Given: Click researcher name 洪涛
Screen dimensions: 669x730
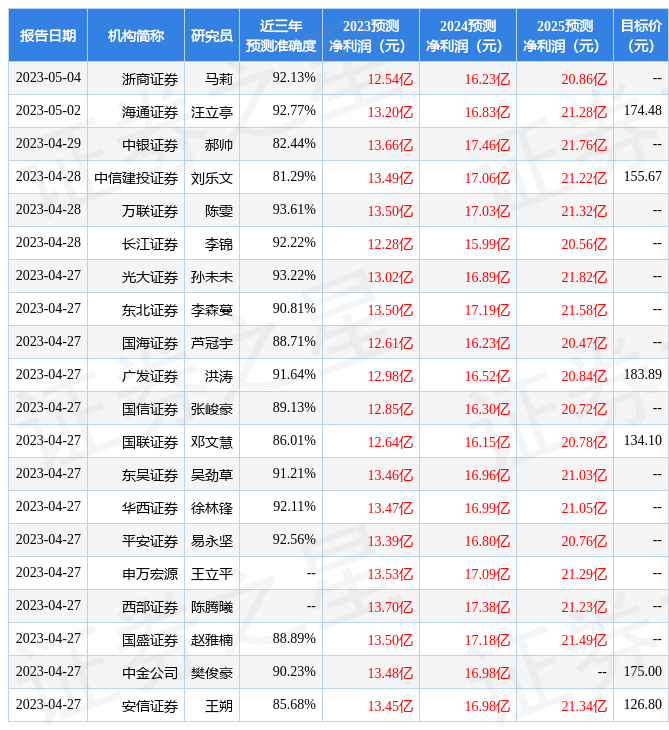Looking at the screenshot, I should [219, 376].
